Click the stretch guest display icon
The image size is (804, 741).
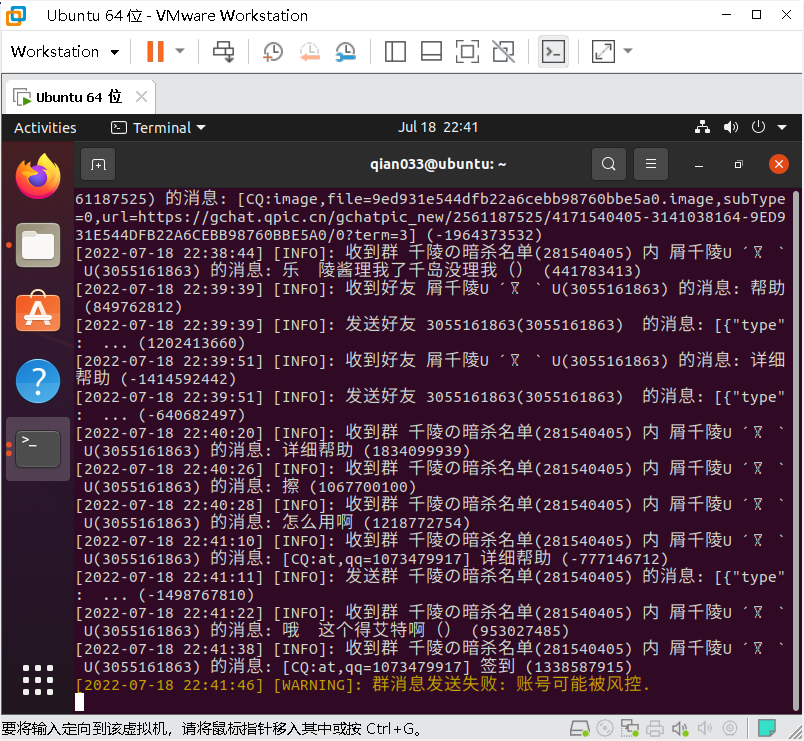pyautogui.click(x=603, y=51)
